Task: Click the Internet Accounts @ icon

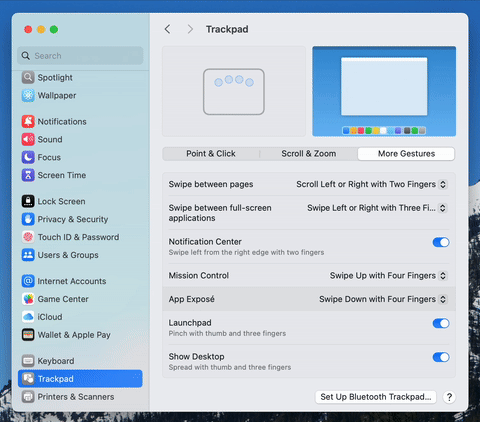Action: point(28,281)
